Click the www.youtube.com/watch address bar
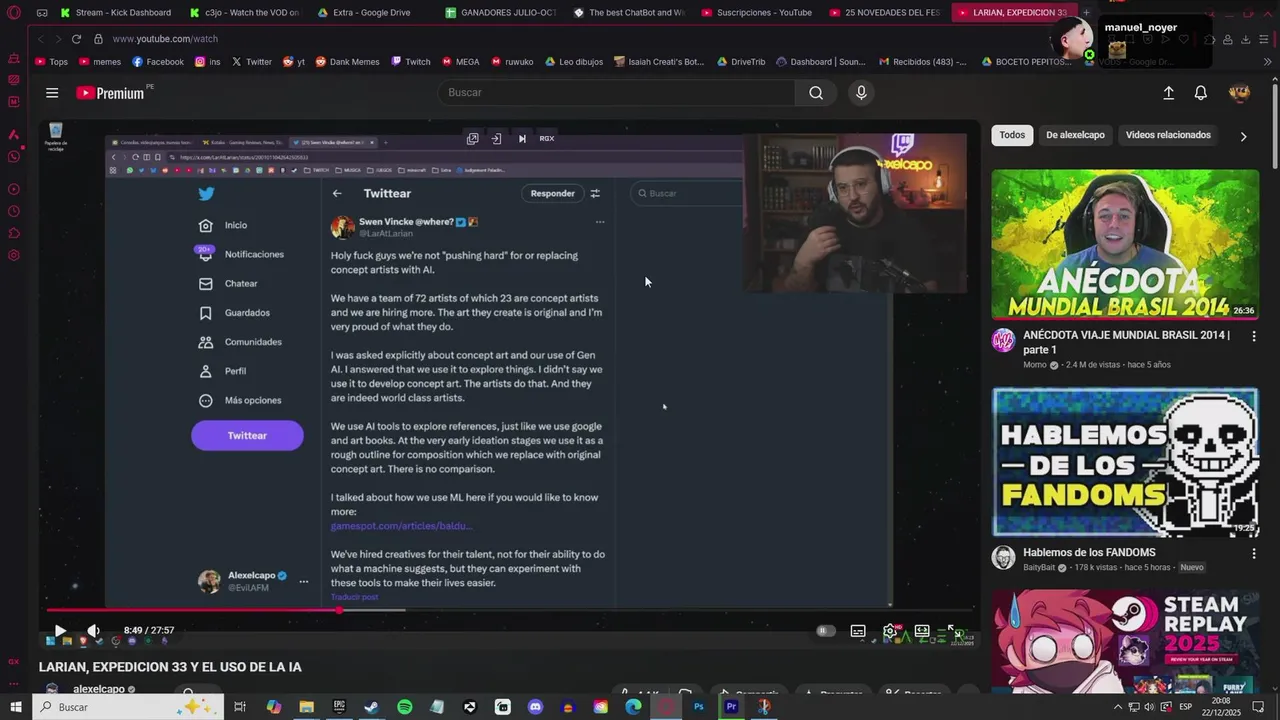The image size is (1280, 720). tap(165, 39)
